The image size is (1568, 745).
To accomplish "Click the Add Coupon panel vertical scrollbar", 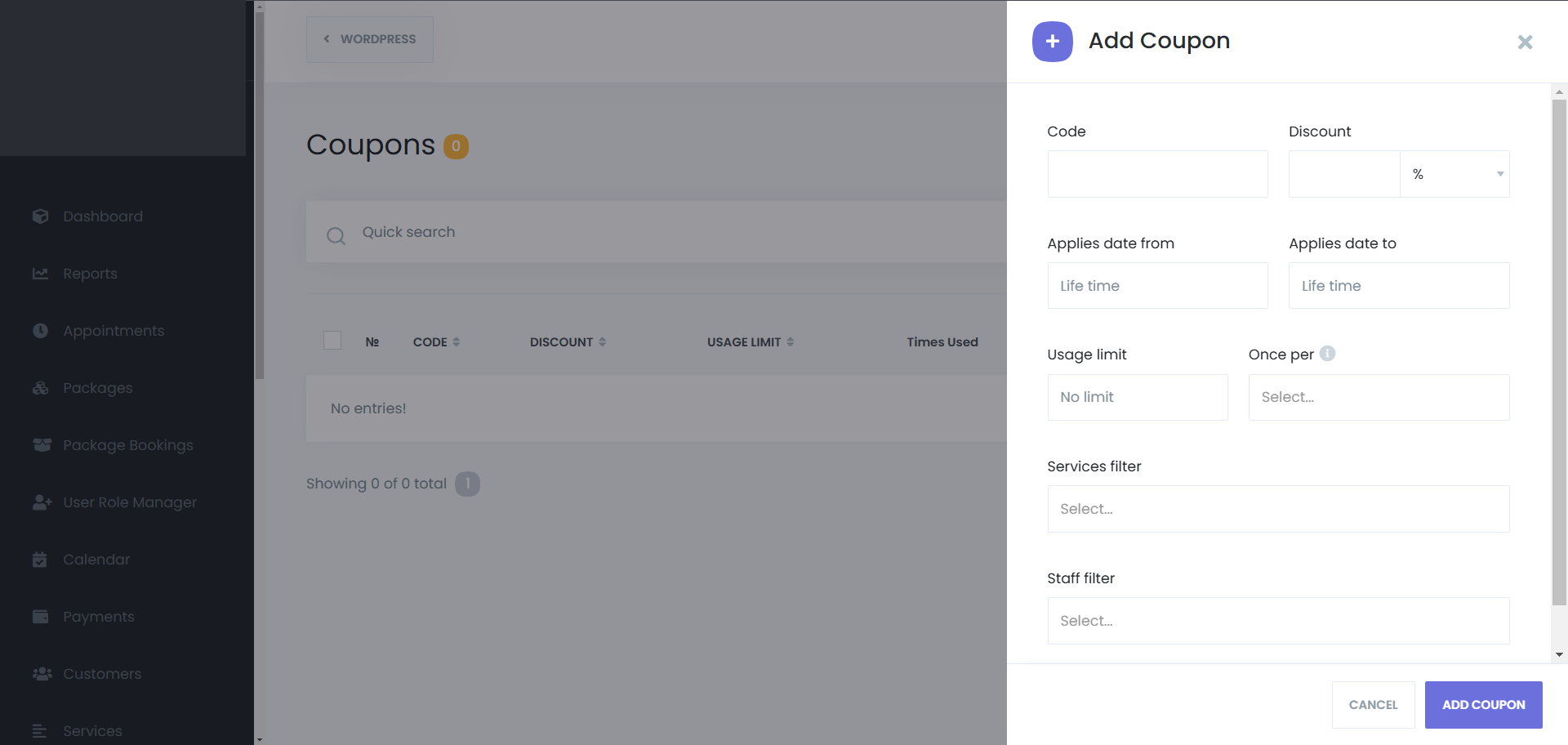I will 1559,351.
